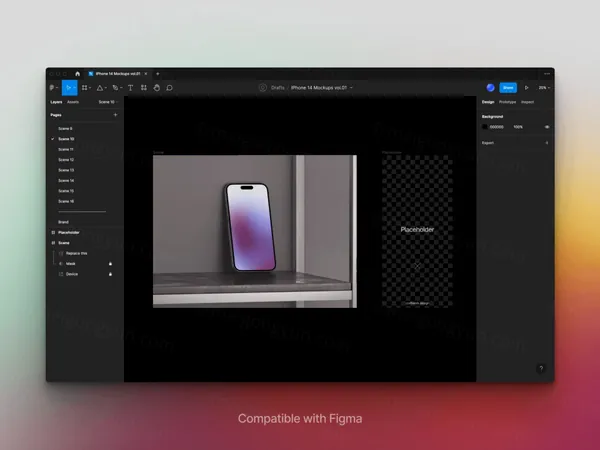Select the Scene 12 page
Viewport: 600px width, 450px height.
pos(66,160)
